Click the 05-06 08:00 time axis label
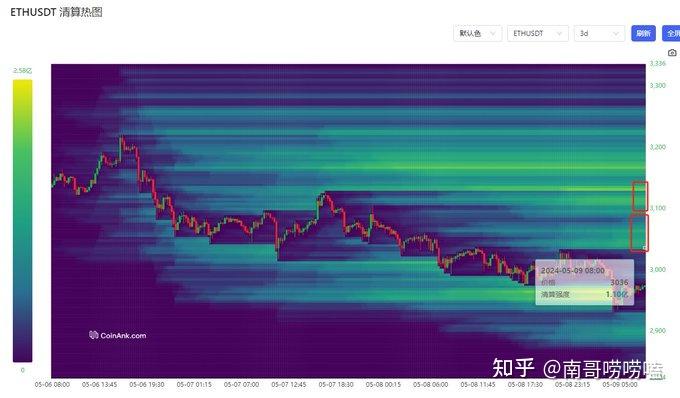This screenshot has height=398, width=680. (x=52, y=385)
